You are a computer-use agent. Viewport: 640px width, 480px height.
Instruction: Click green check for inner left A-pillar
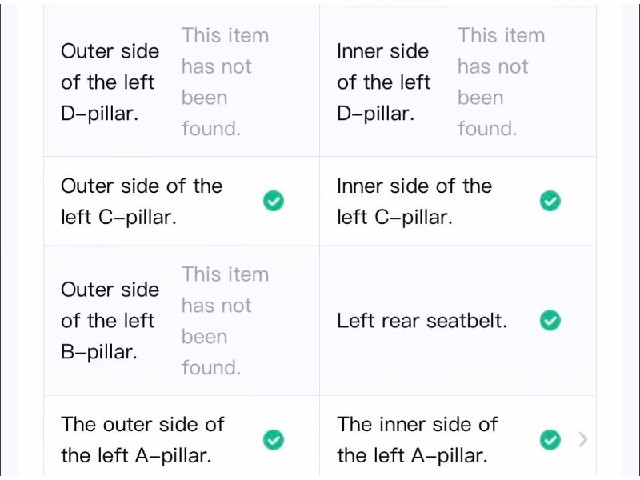550,440
